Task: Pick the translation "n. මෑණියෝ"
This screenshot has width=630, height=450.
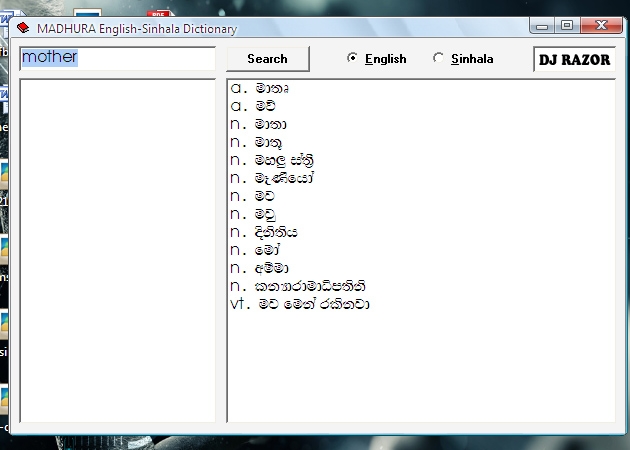Action: [x=272, y=178]
